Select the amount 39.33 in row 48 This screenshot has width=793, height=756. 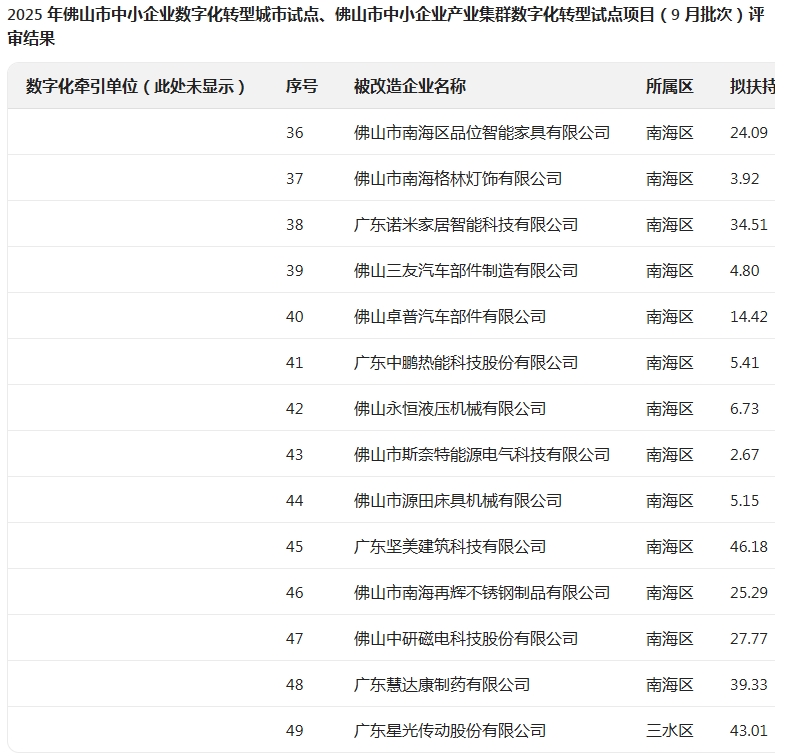749,684
